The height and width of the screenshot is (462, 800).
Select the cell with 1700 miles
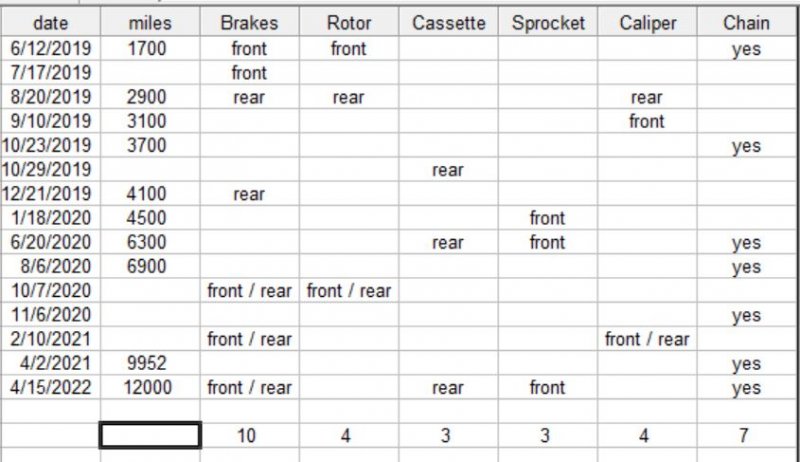coord(150,48)
